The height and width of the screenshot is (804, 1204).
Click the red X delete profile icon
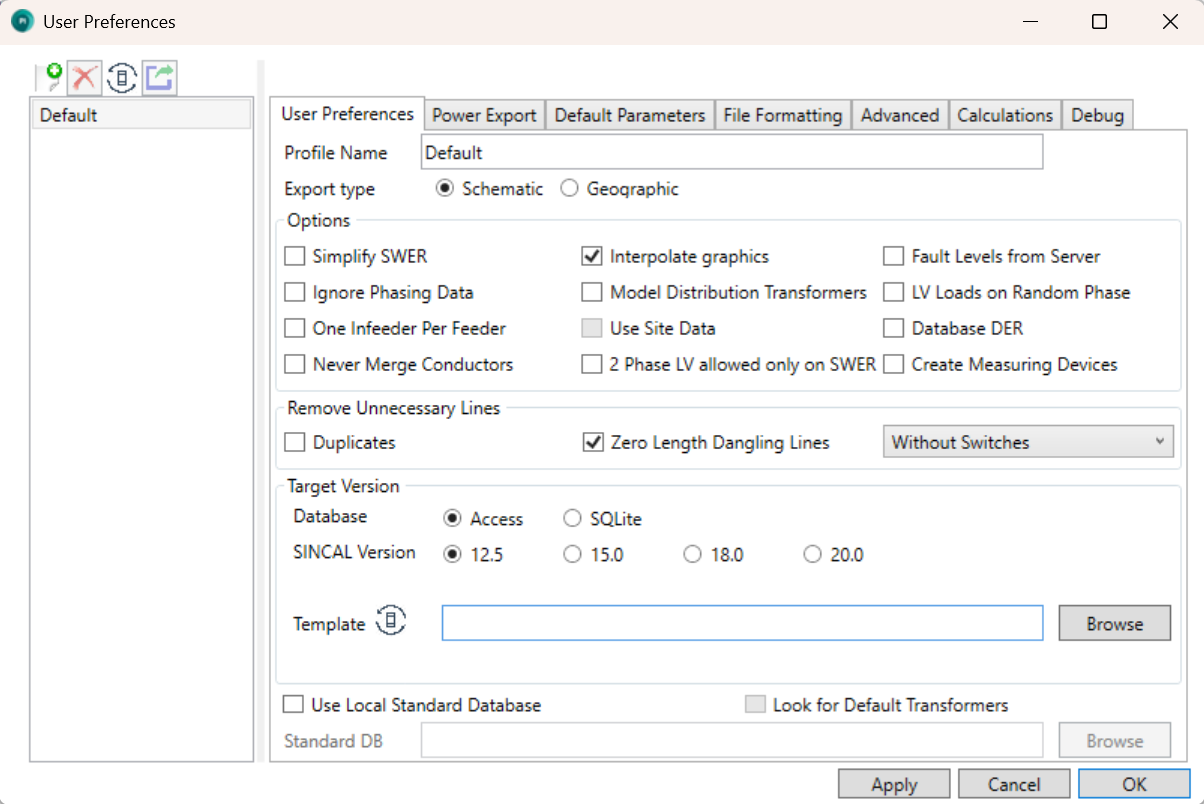tap(85, 77)
